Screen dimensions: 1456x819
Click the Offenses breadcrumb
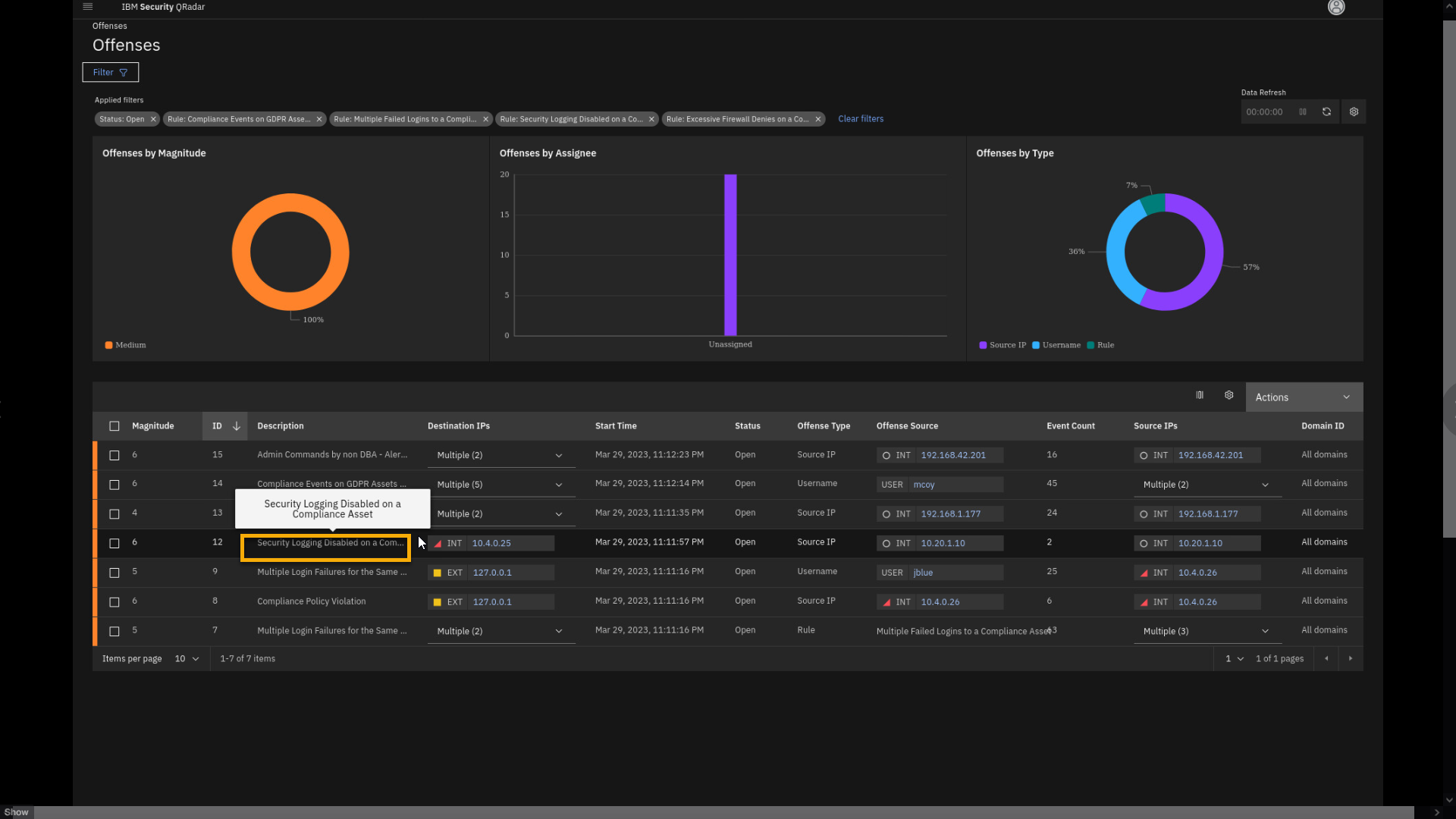pyautogui.click(x=110, y=26)
